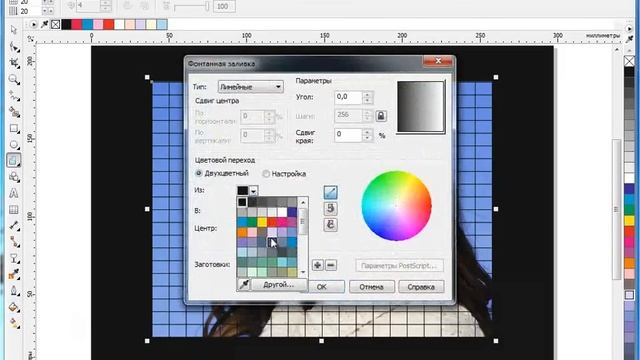Click the Из current color swatch
This screenshot has width=640, height=360.
242,191
